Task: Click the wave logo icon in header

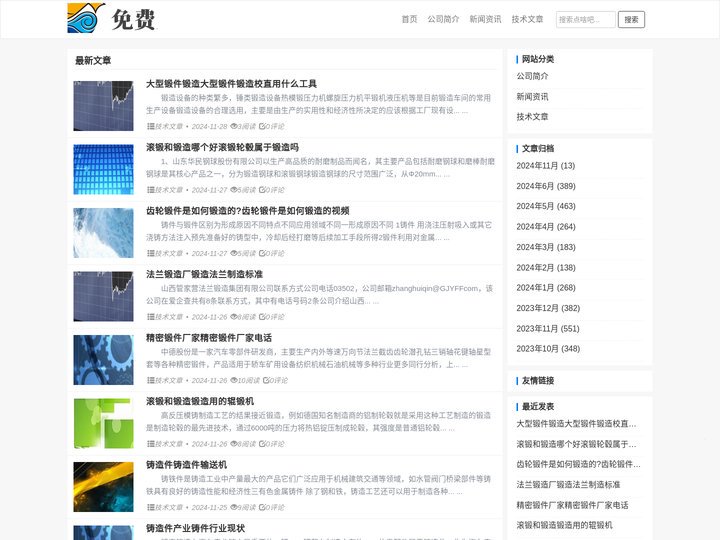Action: click(x=86, y=18)
